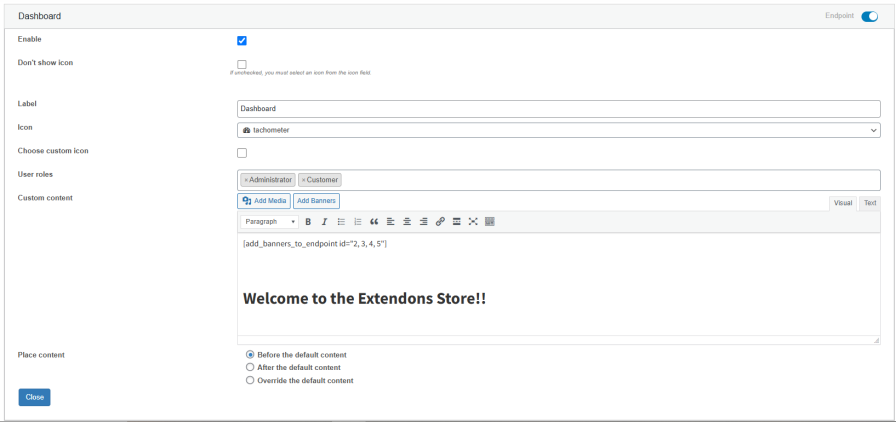Insert a numbered list
Image resolution: width=896 pixels, height=422 pixels.
(358, 222)
